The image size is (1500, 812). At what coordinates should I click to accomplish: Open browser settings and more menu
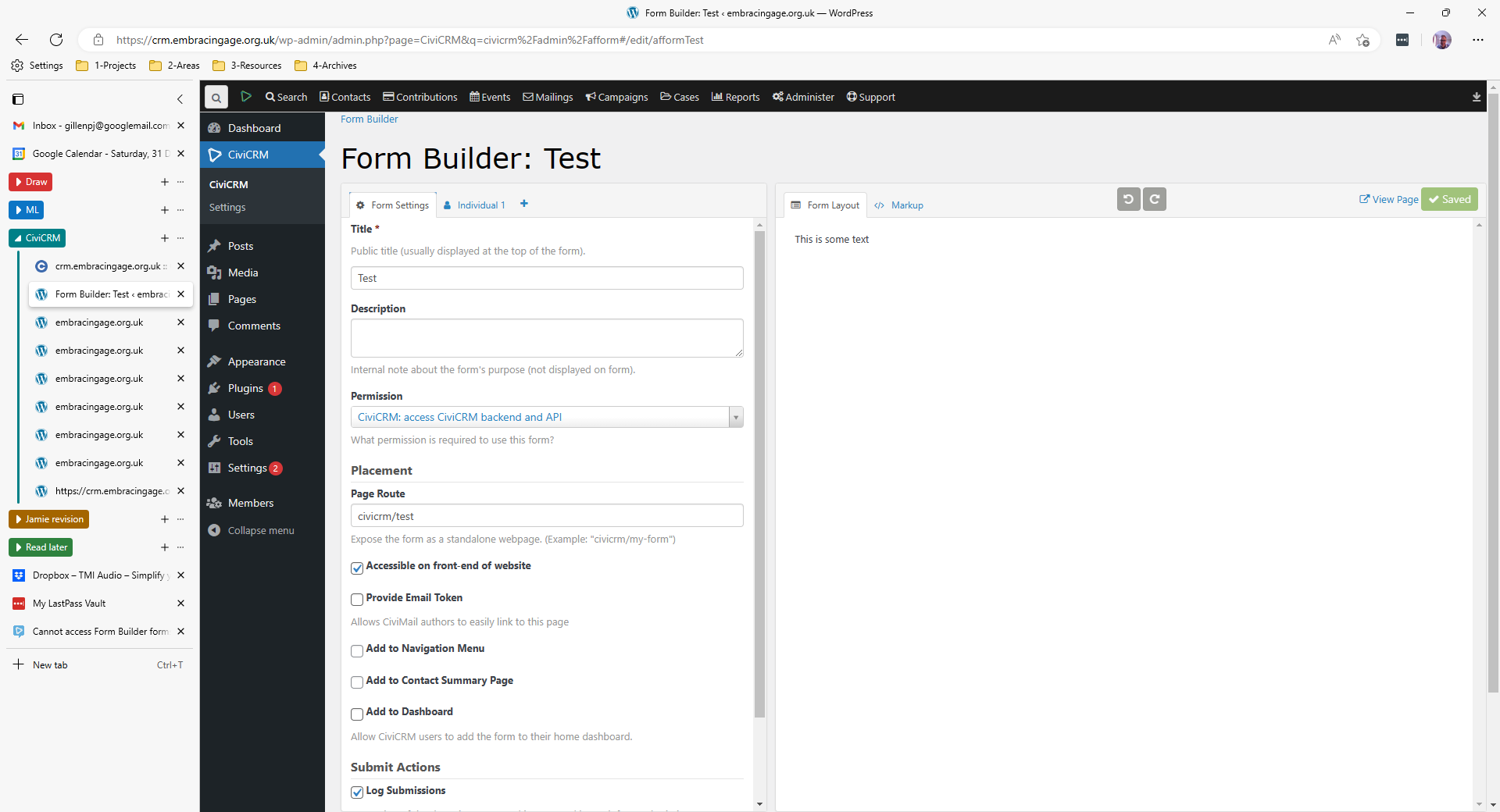1478,40
